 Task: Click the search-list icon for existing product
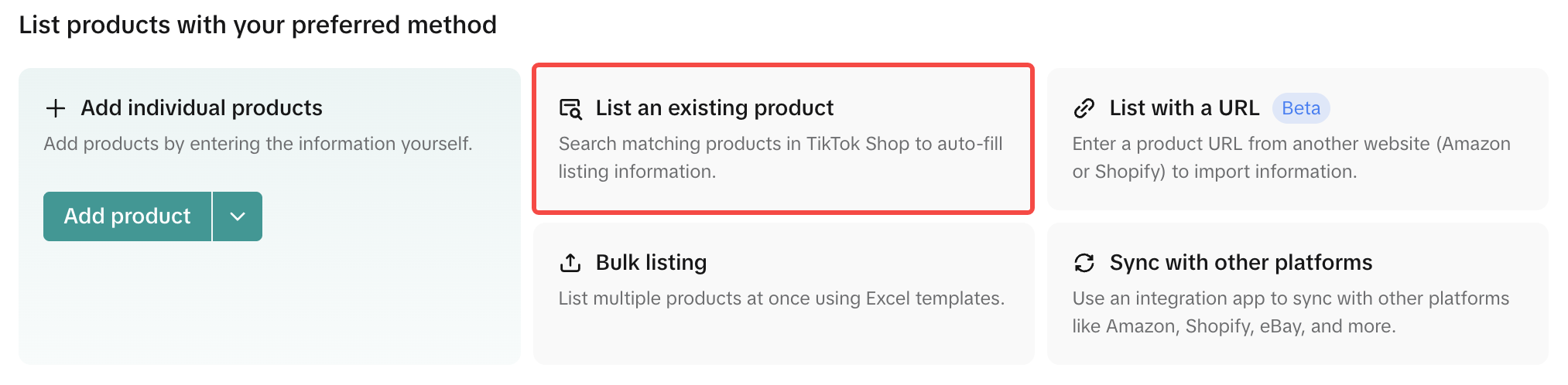[x=570, y=109]
